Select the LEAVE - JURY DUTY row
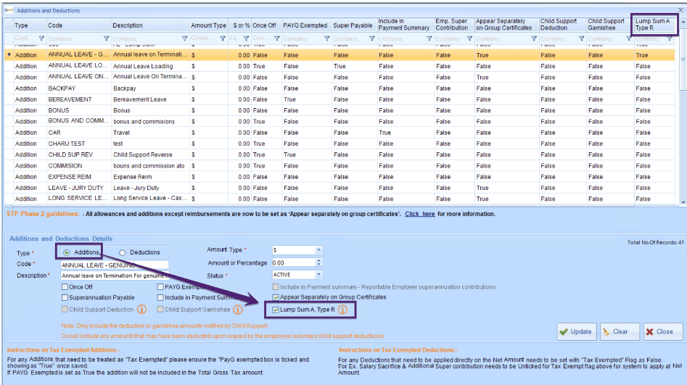Viewport: 687px width, 385px height. [340, 188]
